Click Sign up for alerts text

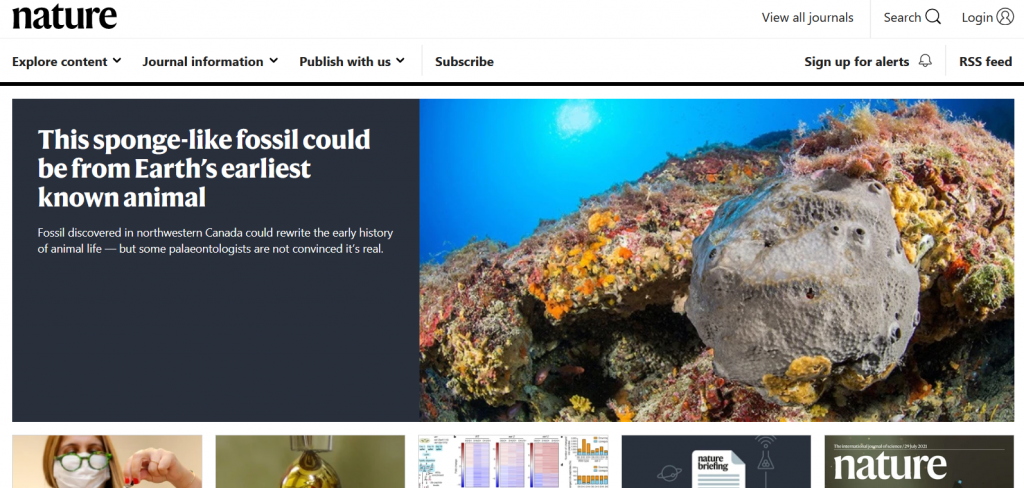(857, 61)
